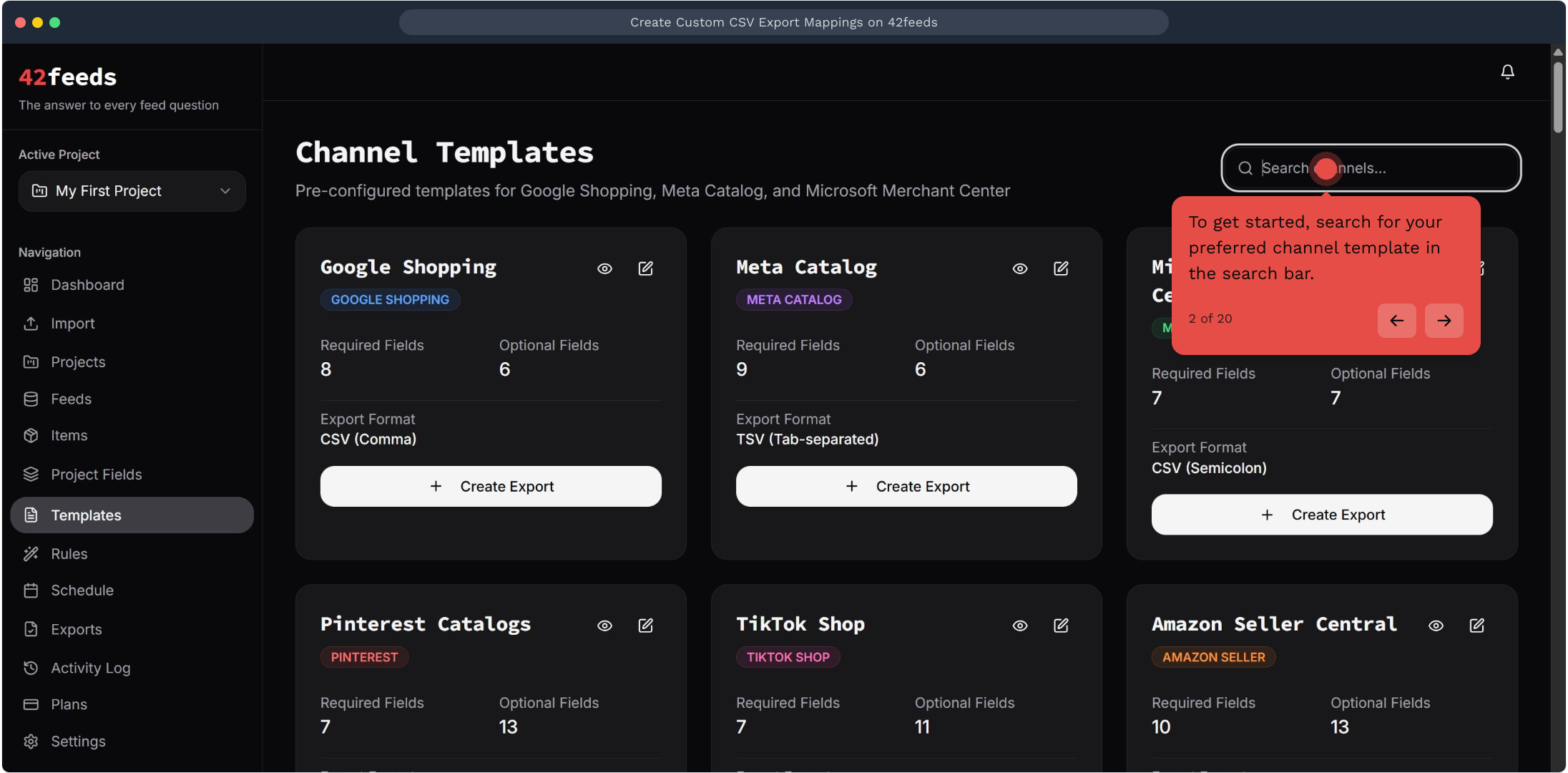Expand the My First Project dropdown

(132, 191)
